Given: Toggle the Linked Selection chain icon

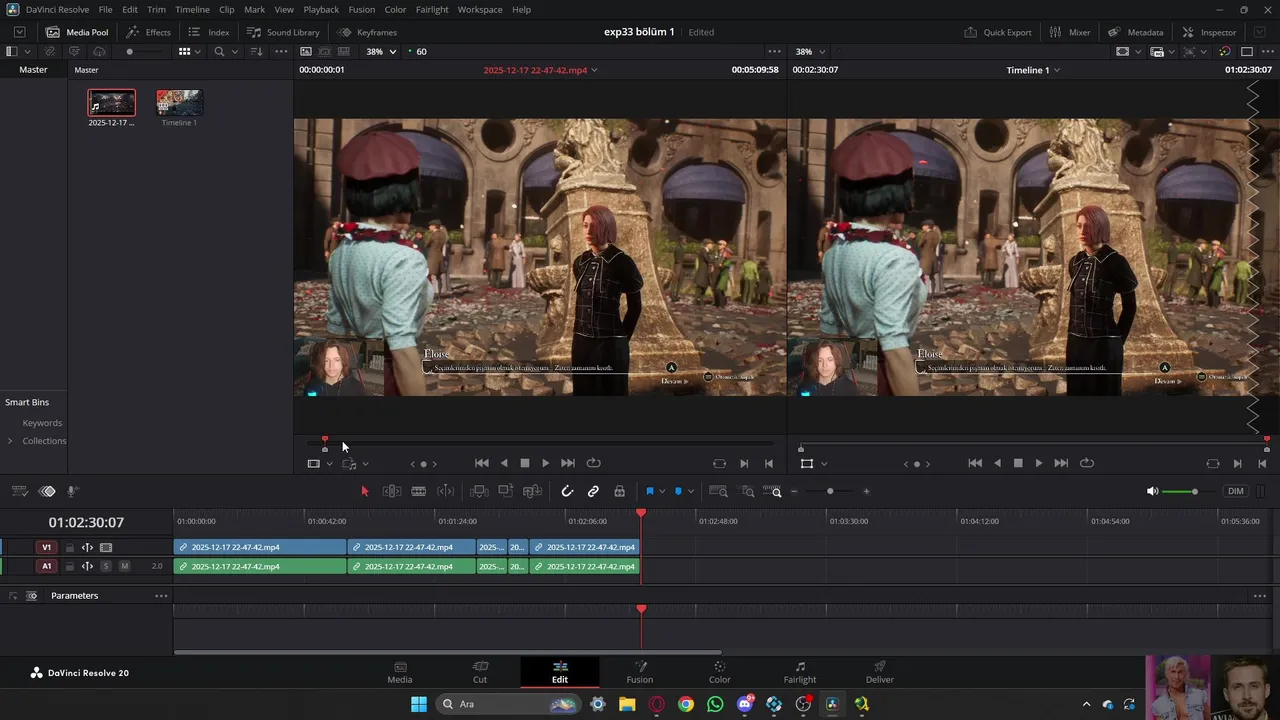Looking at the screenshot, I should tap(593, 491).
